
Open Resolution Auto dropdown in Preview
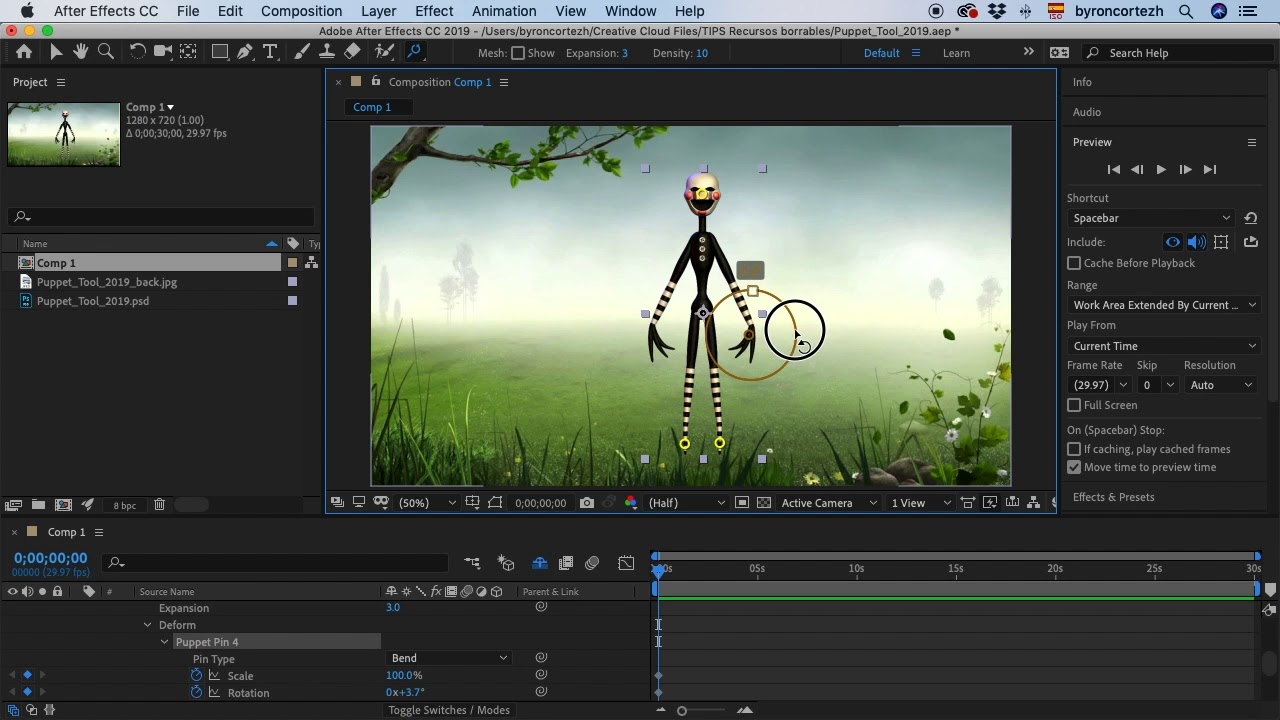point(1221,385)
